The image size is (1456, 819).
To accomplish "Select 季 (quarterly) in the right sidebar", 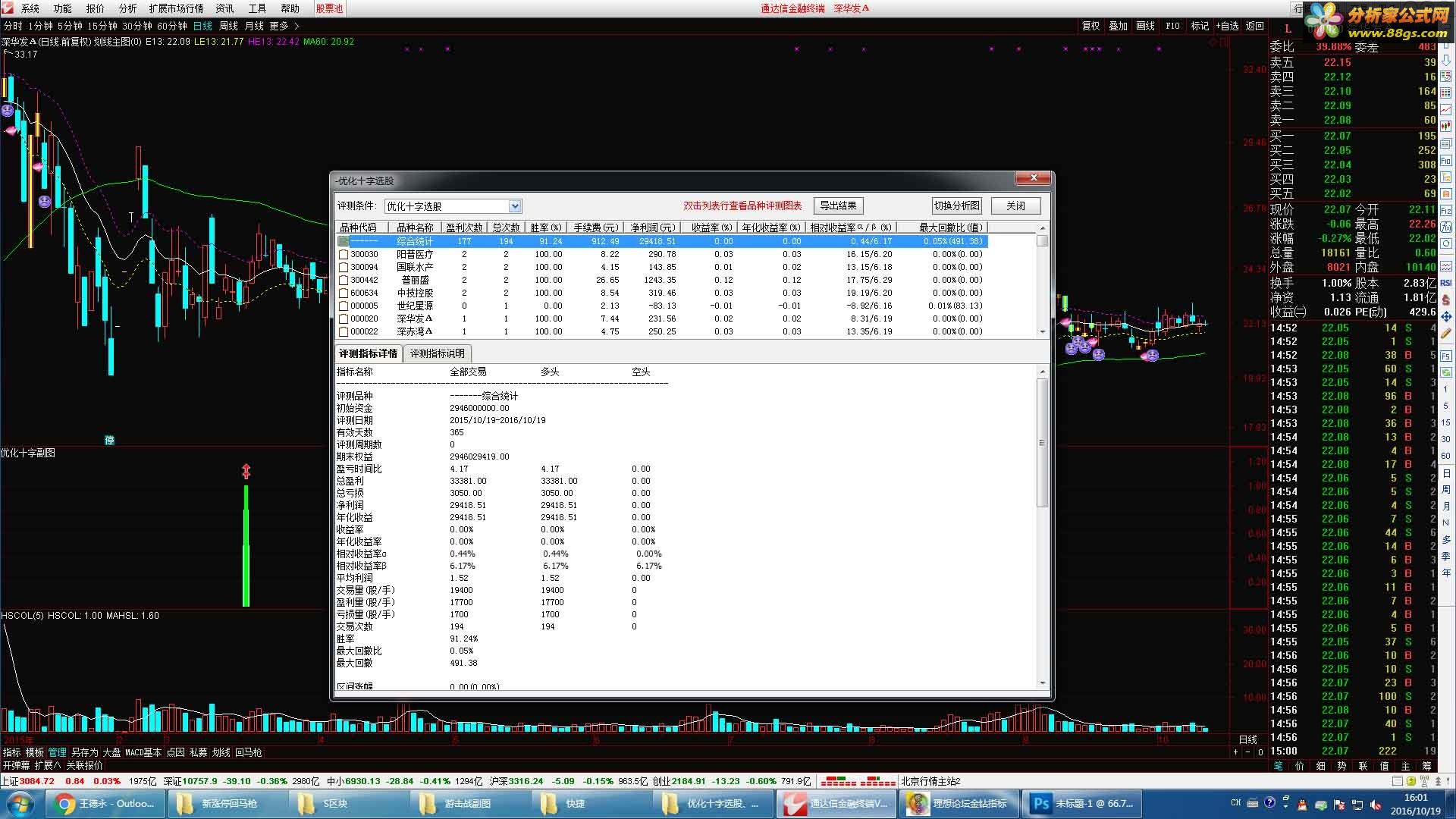I will click(x=1446, y=556).
